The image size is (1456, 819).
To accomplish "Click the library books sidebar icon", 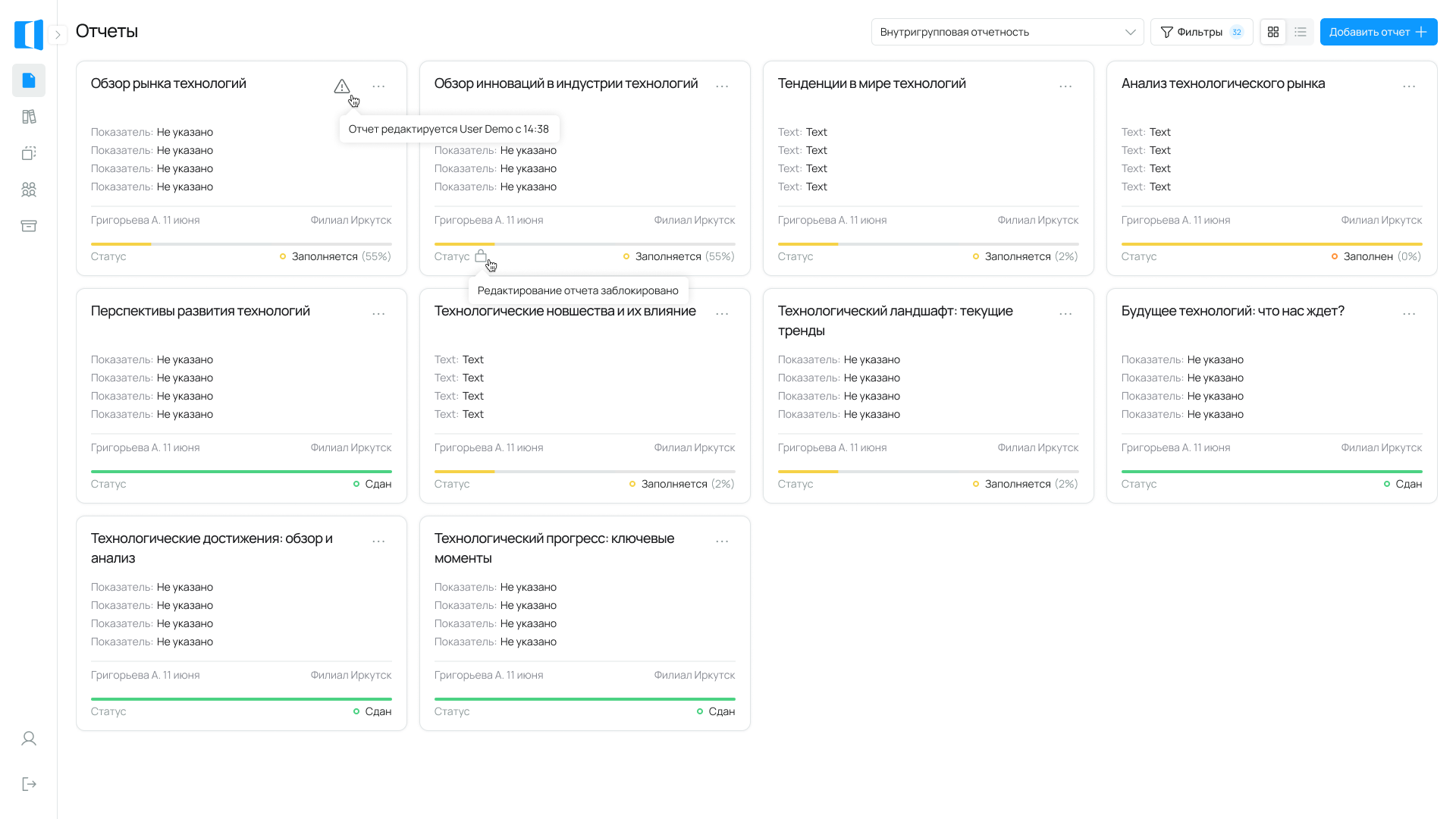I will [x=29, y=117].
